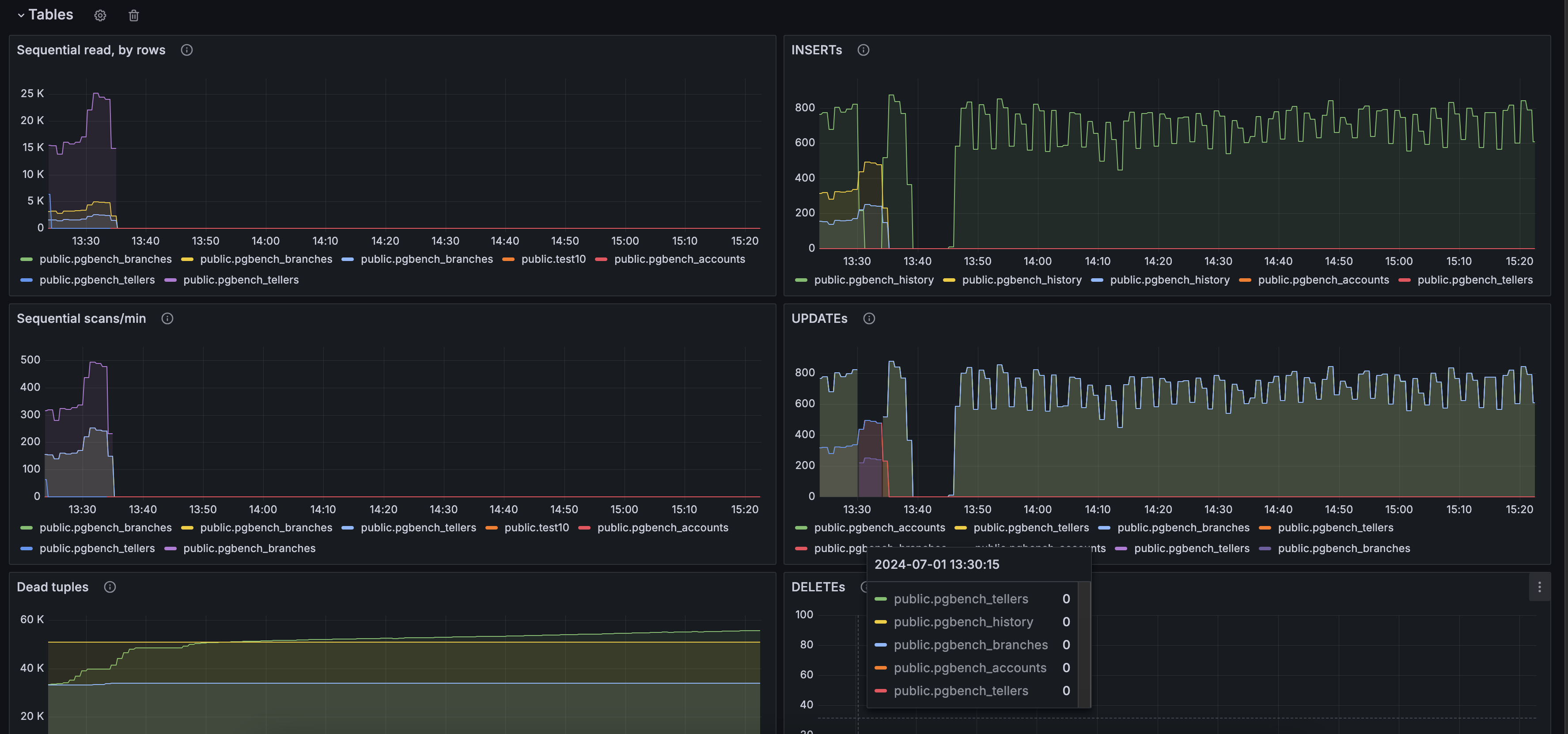Delete Tables row with trash icon
The width and height of the screenshot is (1568, 734).
pos(134,16)
